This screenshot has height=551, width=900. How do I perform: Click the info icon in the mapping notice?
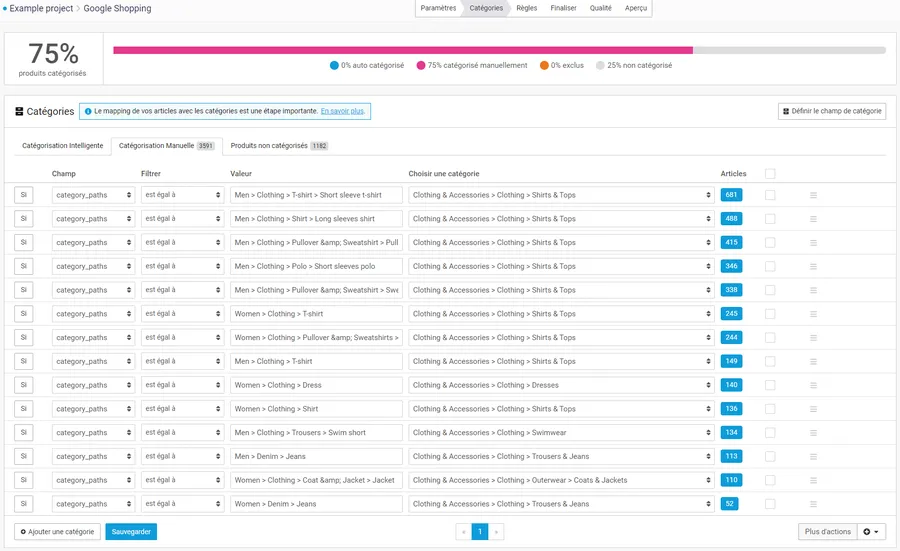[88, 111]
